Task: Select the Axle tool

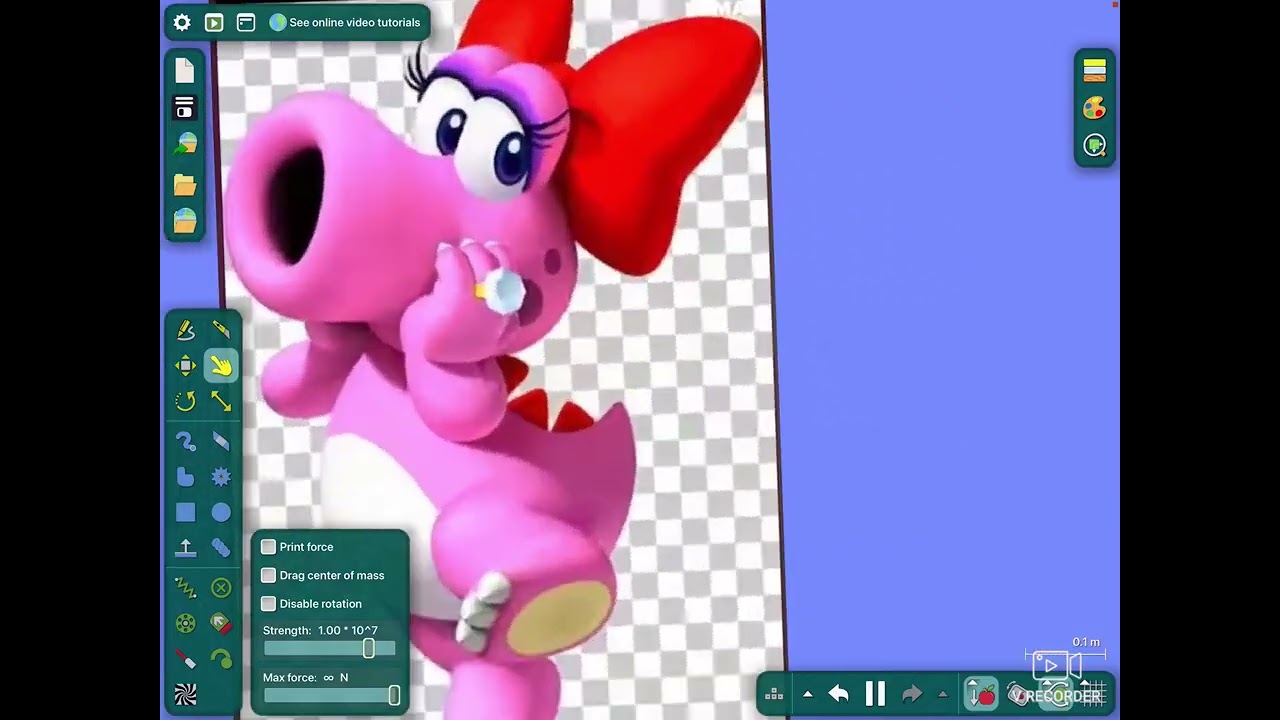Action: coord(185,624)
